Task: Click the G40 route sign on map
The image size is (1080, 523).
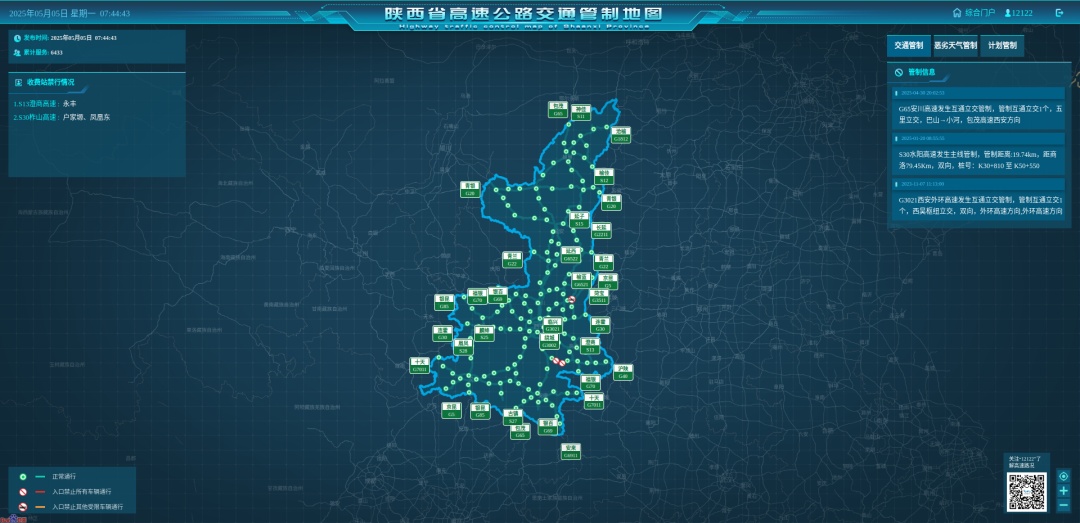Action: tap(623, 373)
